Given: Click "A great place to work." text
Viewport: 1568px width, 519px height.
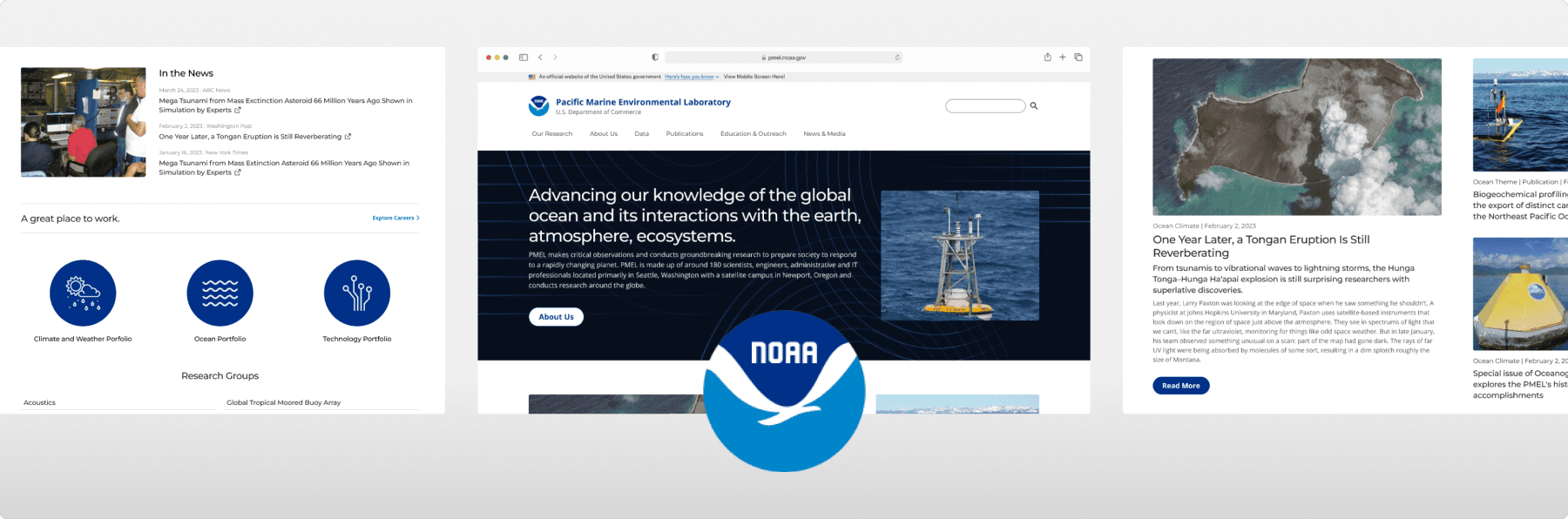Looking at the screenshot, I should tap(71, 219).
